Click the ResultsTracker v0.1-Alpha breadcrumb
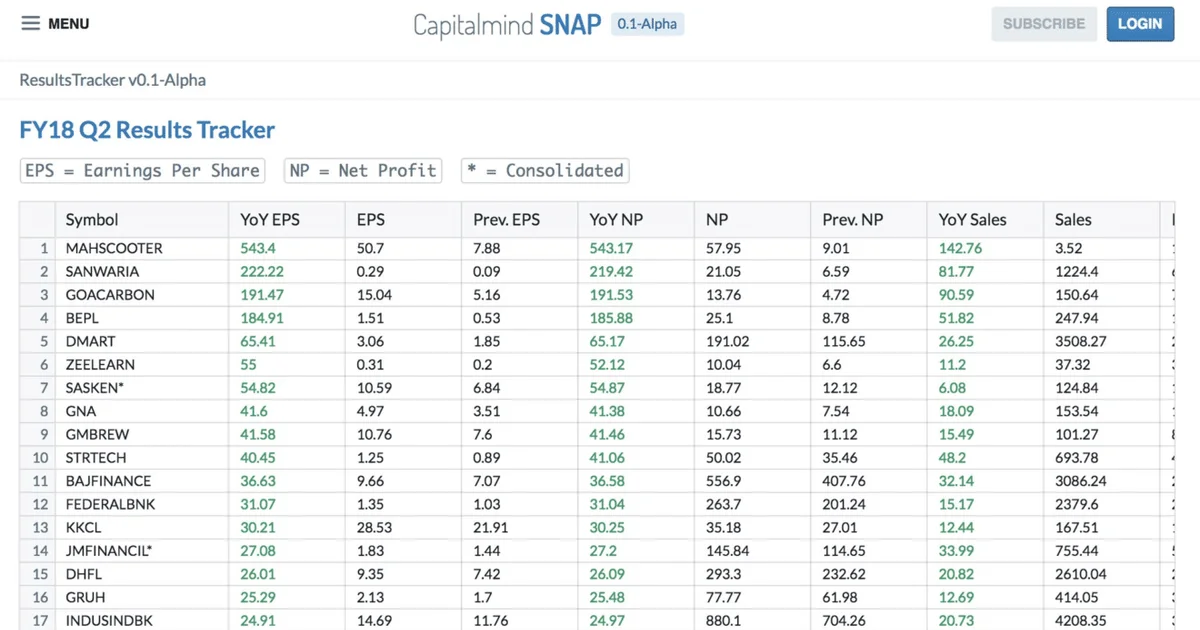The height and width of the screenshot is (630, 1200). pyautogui.click(x=113, y=80)
